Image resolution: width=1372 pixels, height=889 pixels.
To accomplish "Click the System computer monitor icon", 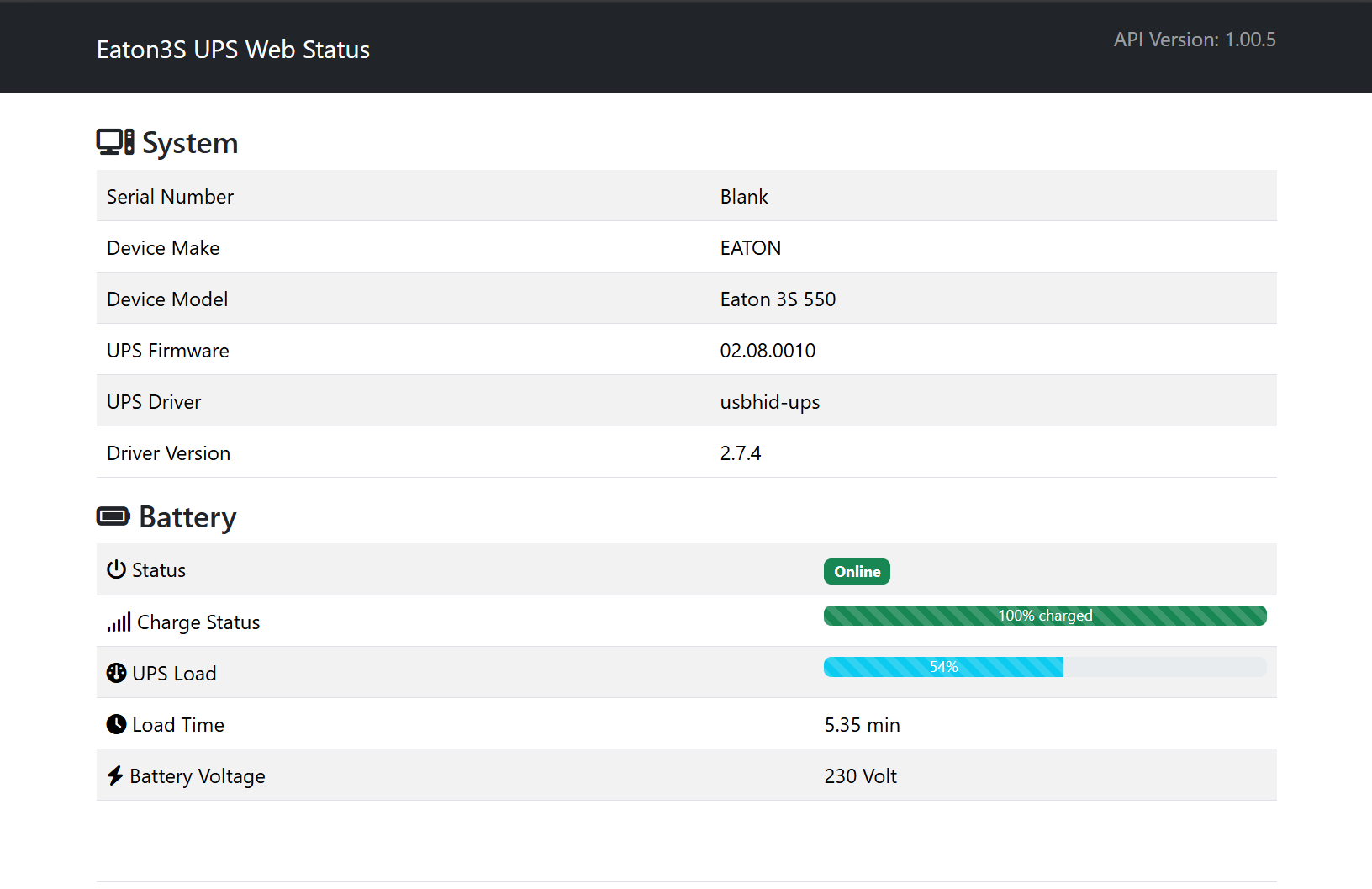I will [114, 142].
